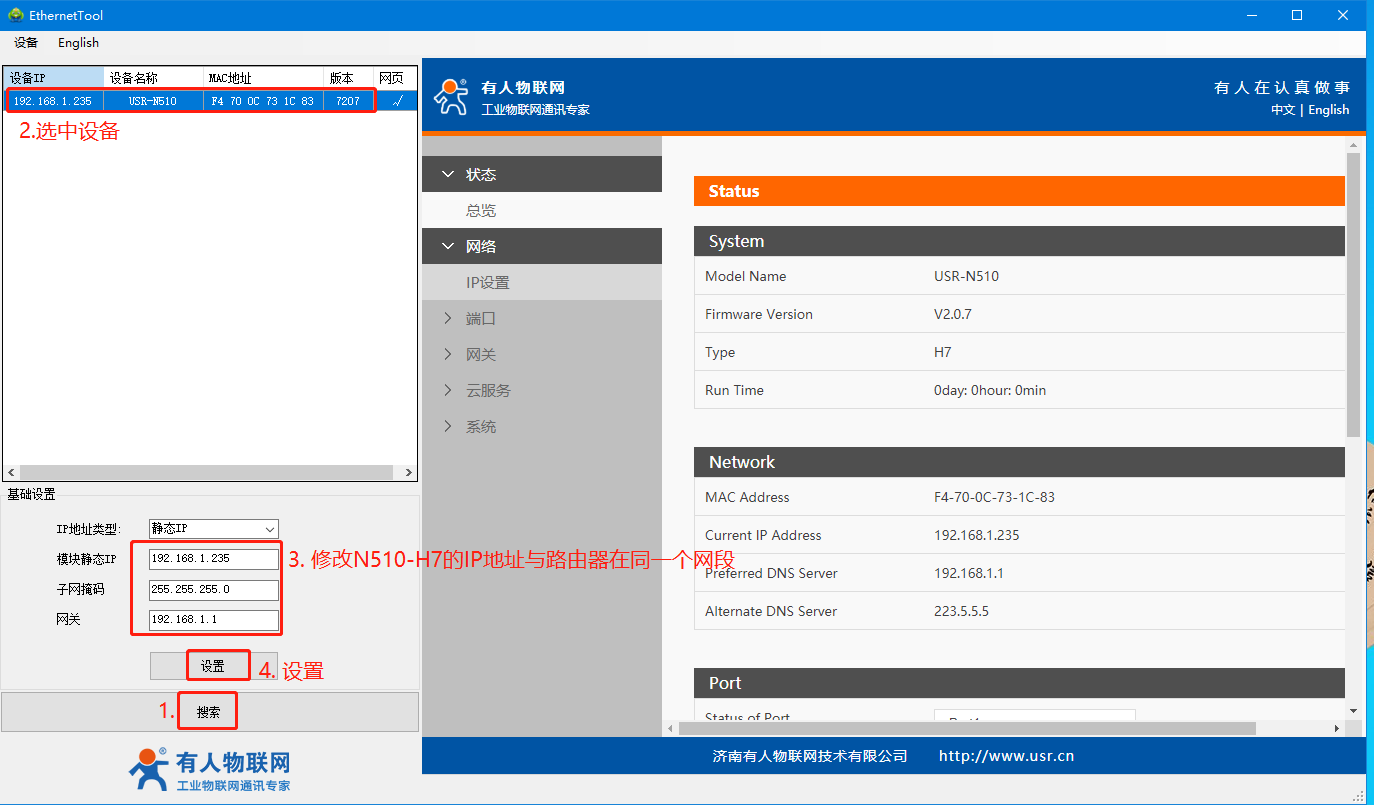The height and width of the screenshot is (805, 1374).
Task: Click the 子网掩码 input field
Action: click(213, 589)
